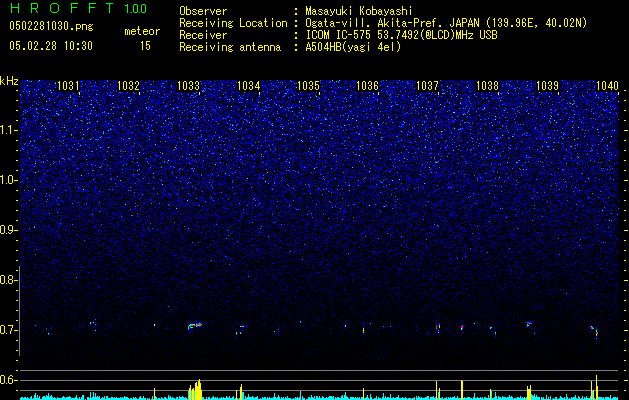Click the 1040 time marker
Image resolution: width=629 pixels, height=400 pixels.
click(607, 86)
